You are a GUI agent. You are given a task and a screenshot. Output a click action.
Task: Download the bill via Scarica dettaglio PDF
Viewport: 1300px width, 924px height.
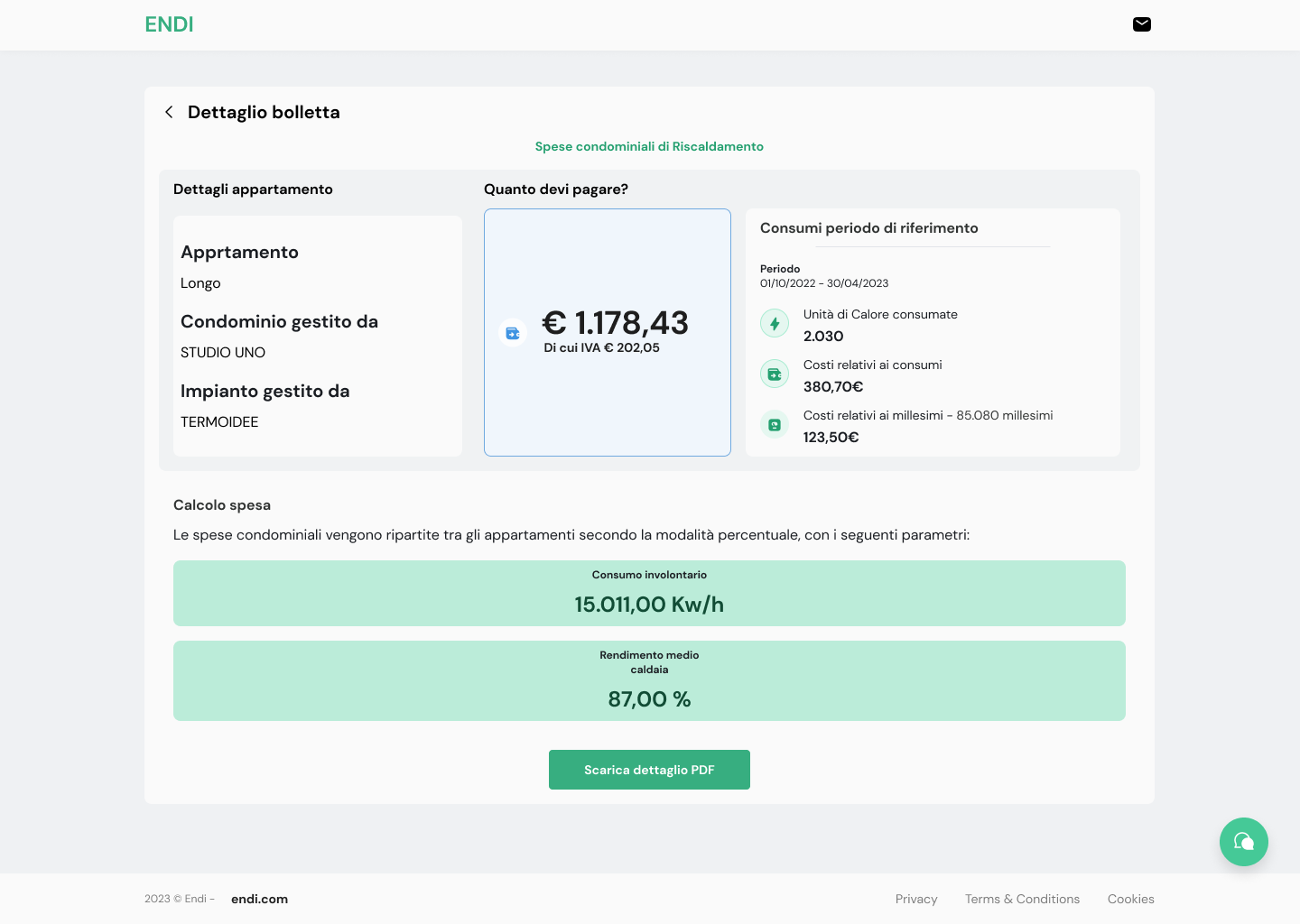tap(649, 770)
